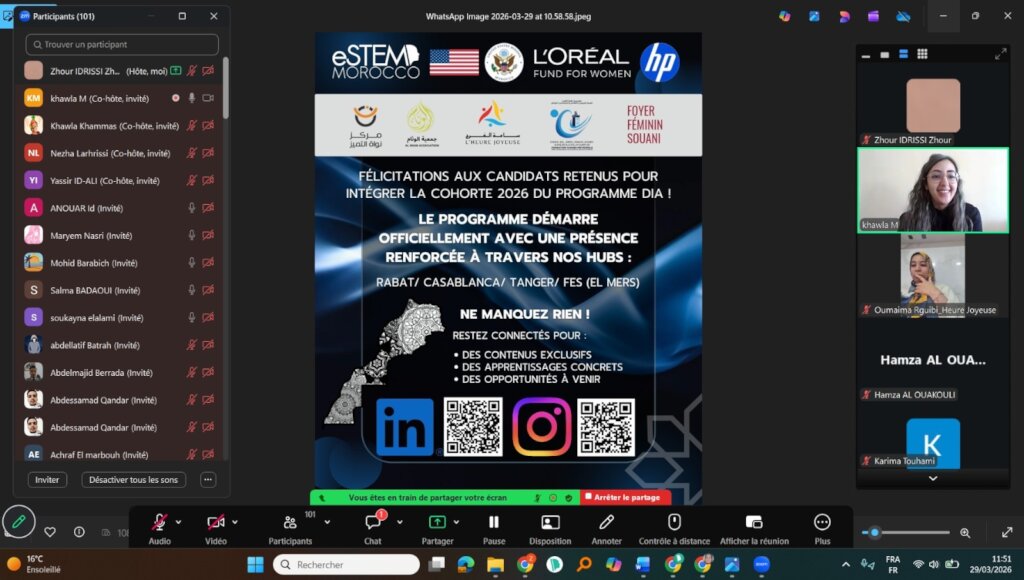Viewport: 1024px width, 580px height.
Task: Toggle muted mic icon for Nezha Larhrissi
Action: [x=191, y=153]
